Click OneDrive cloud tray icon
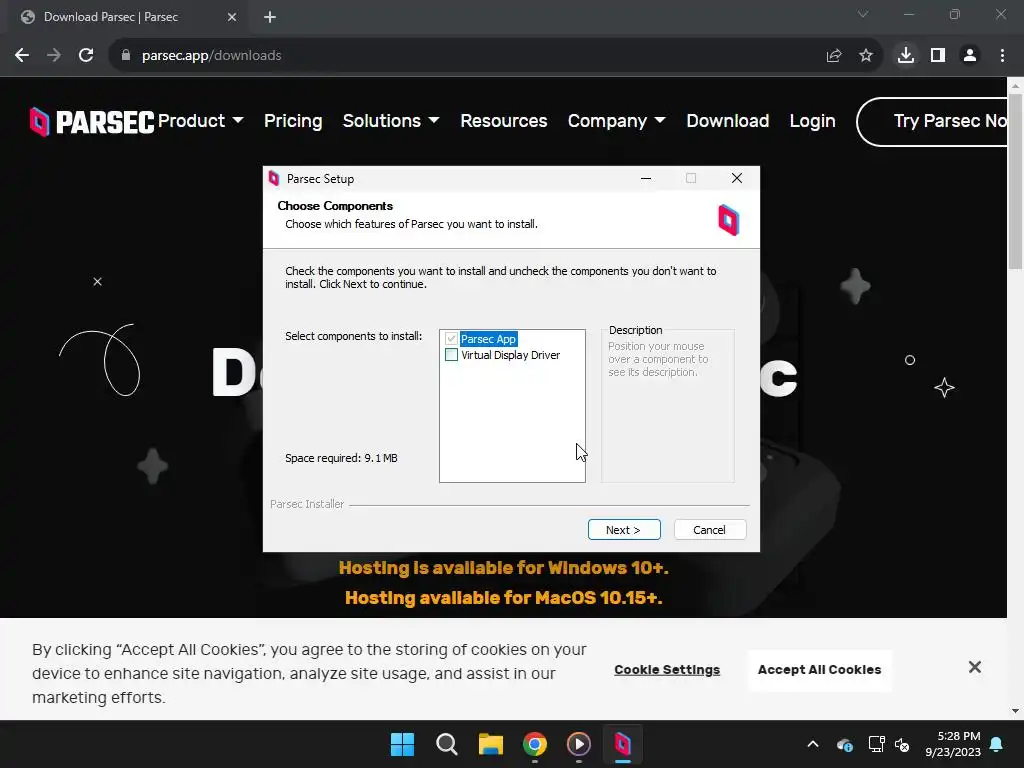The image size is (1024, 768). (x=844, y=744)
